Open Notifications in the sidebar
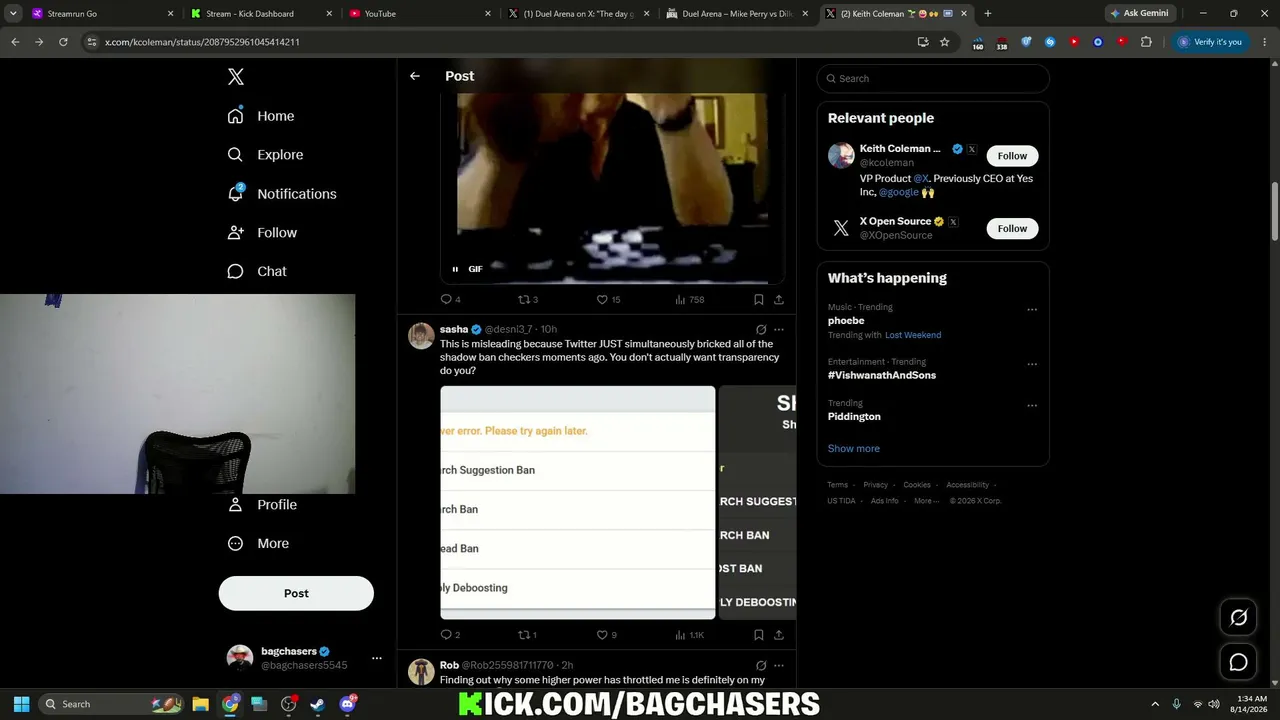The height and width of the screenshot is (720, 1280). point(282,194)
